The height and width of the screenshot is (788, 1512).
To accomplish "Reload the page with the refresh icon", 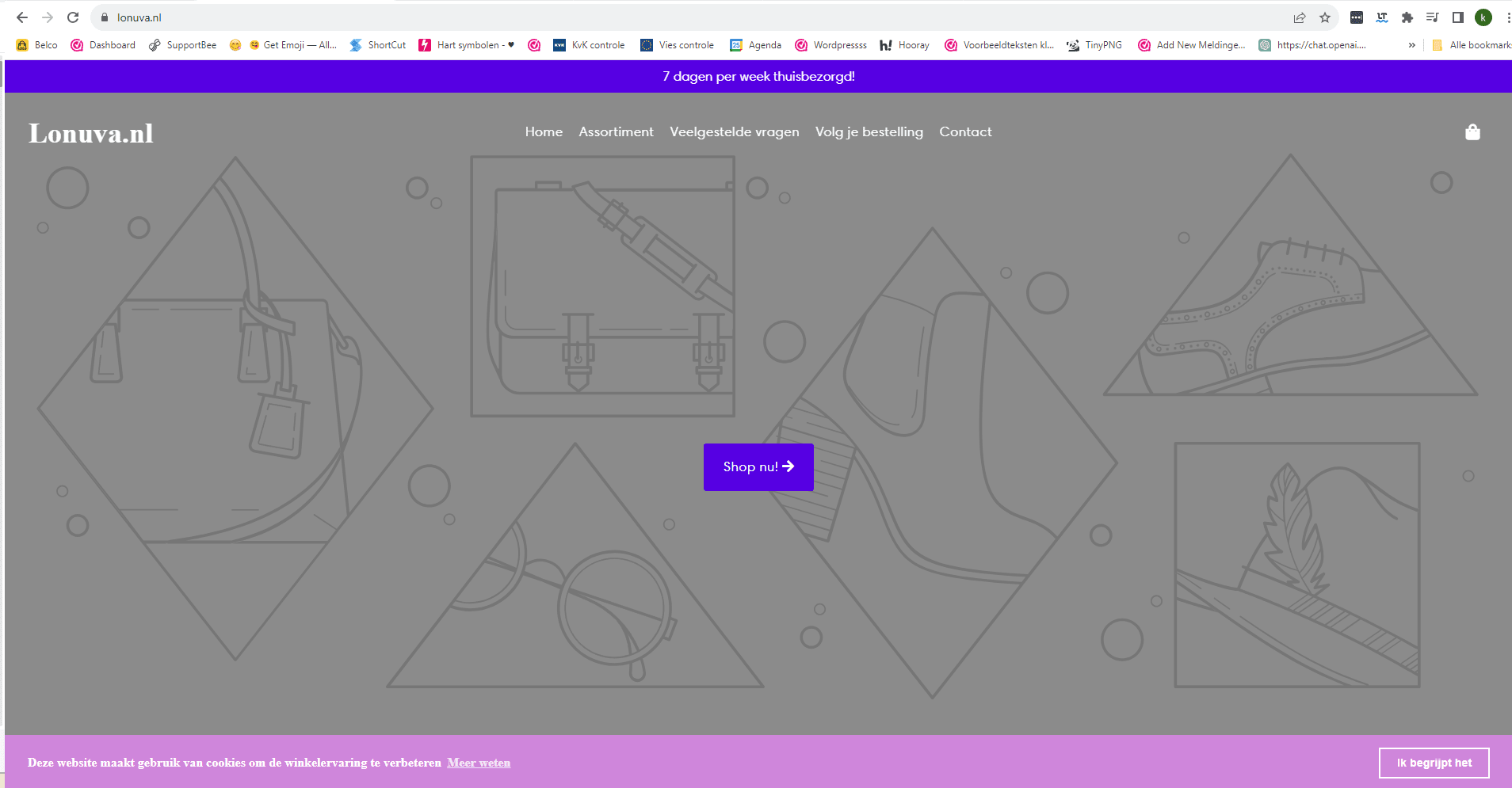I will 73,17.
